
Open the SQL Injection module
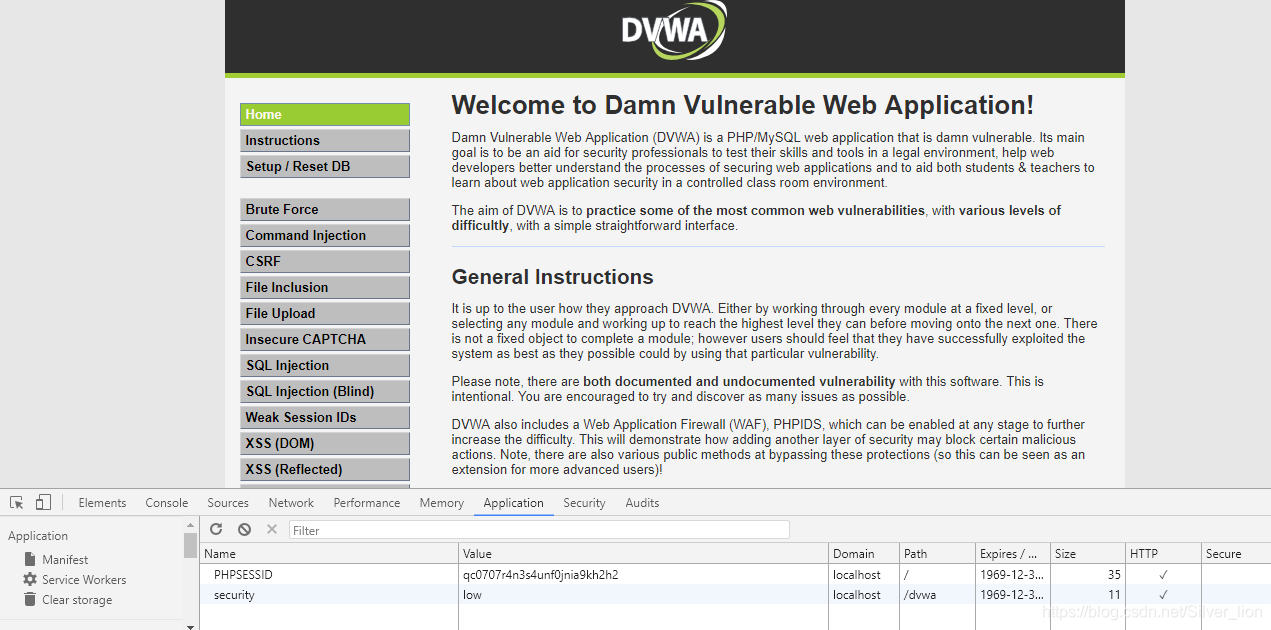click(x=325, y=365)
